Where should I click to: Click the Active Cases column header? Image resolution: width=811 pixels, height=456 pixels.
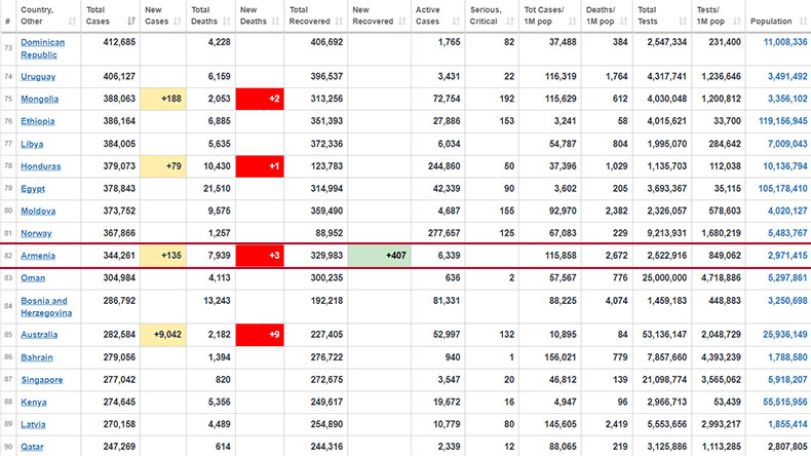coord(438,16)
